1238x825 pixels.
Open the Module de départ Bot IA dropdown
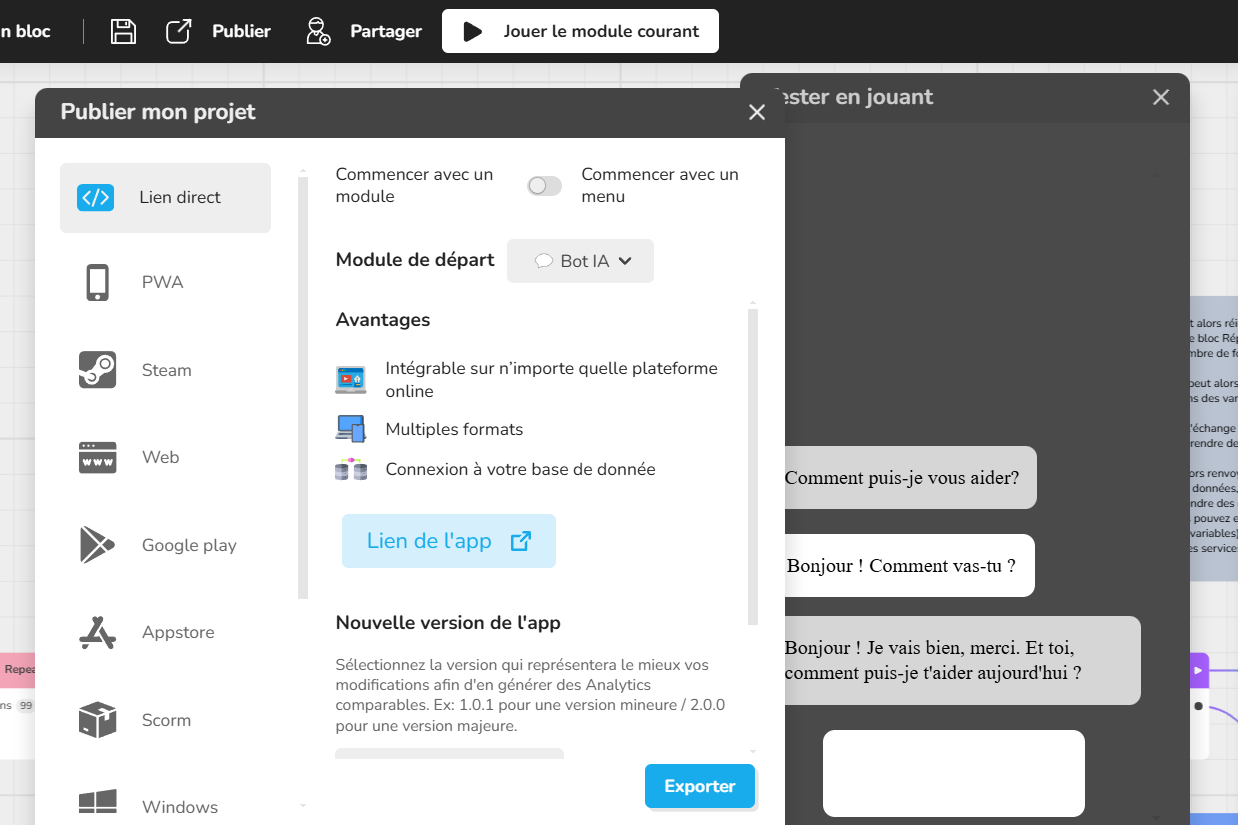(x=580, y=261)
